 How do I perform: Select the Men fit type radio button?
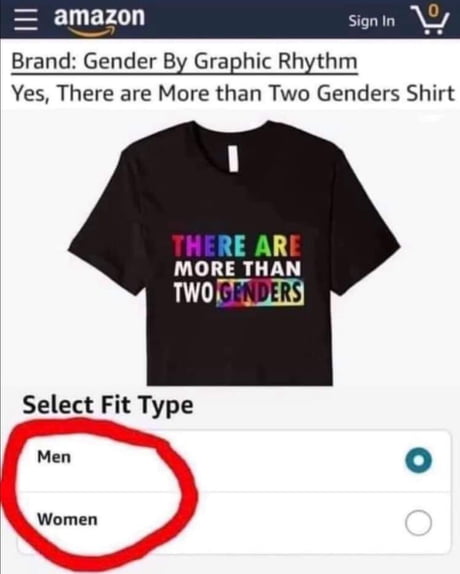(x=418, y=460)
